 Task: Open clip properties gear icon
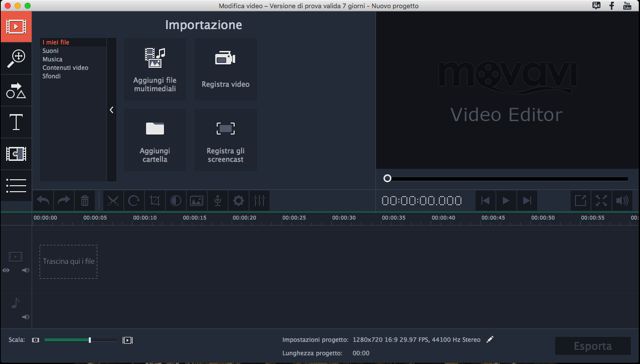click(x=238, y=201)
